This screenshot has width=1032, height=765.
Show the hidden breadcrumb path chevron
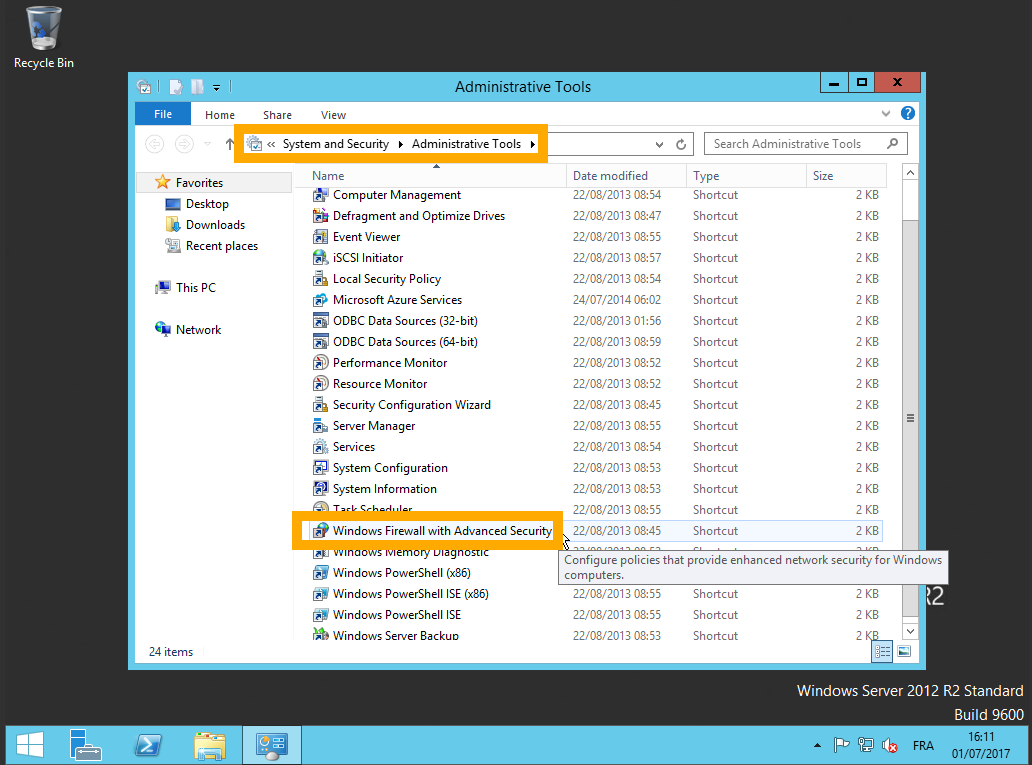(271, 144)
